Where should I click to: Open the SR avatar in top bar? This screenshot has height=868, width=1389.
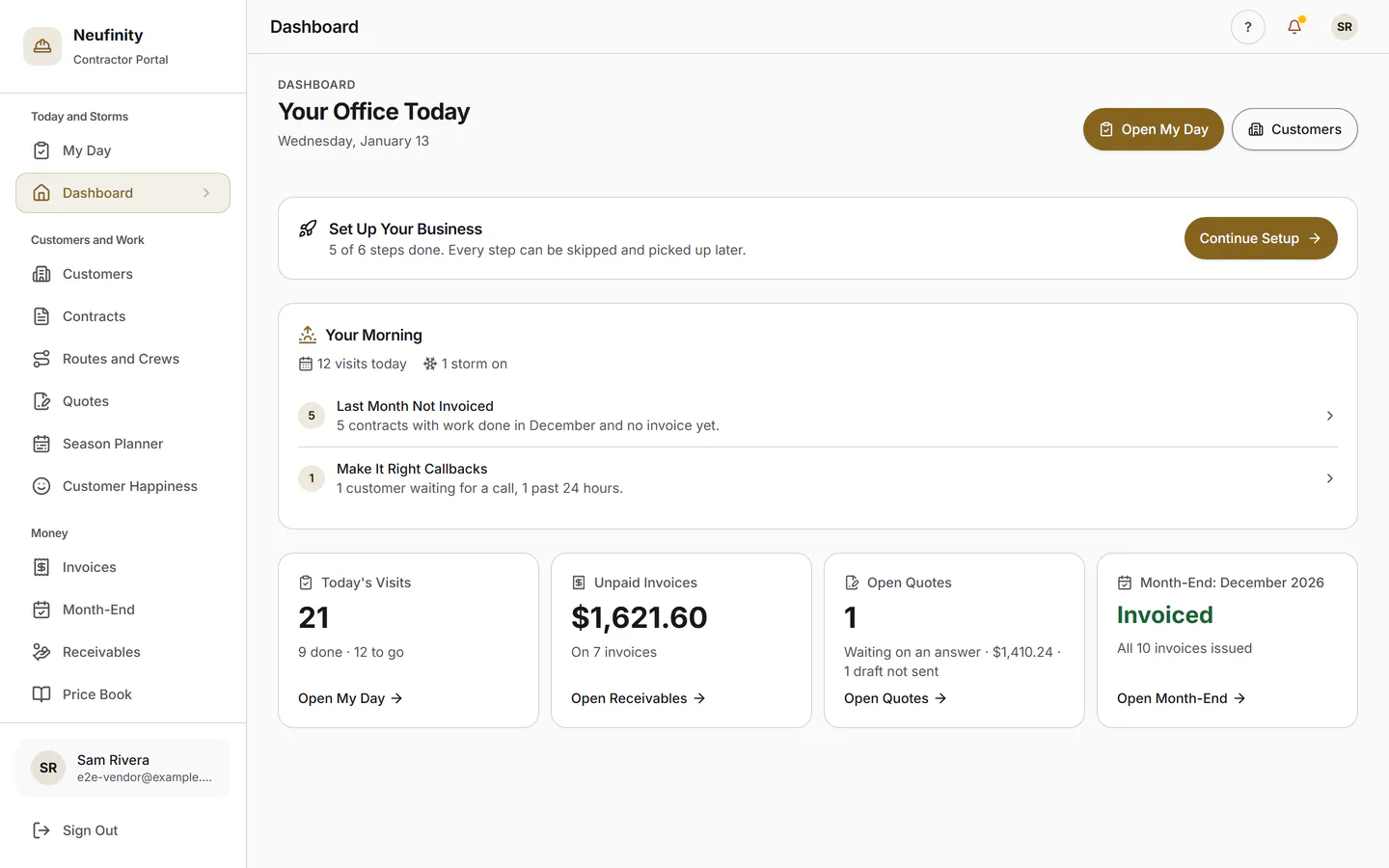1345,27
